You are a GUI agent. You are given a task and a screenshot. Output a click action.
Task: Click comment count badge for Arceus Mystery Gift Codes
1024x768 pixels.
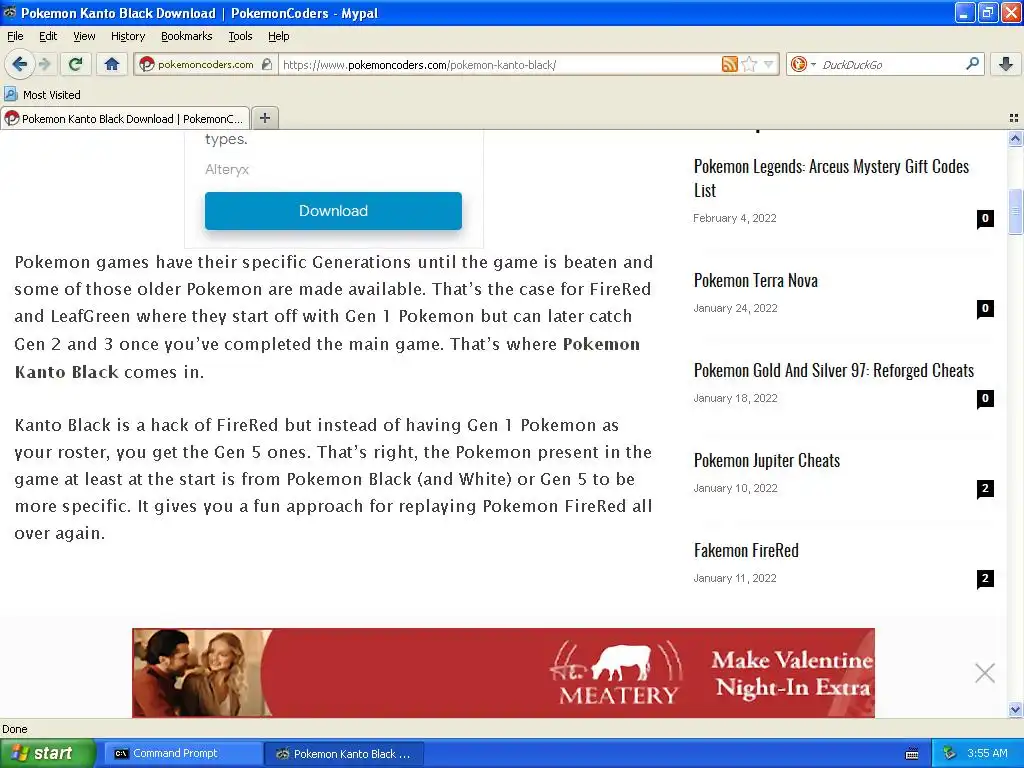985,218
